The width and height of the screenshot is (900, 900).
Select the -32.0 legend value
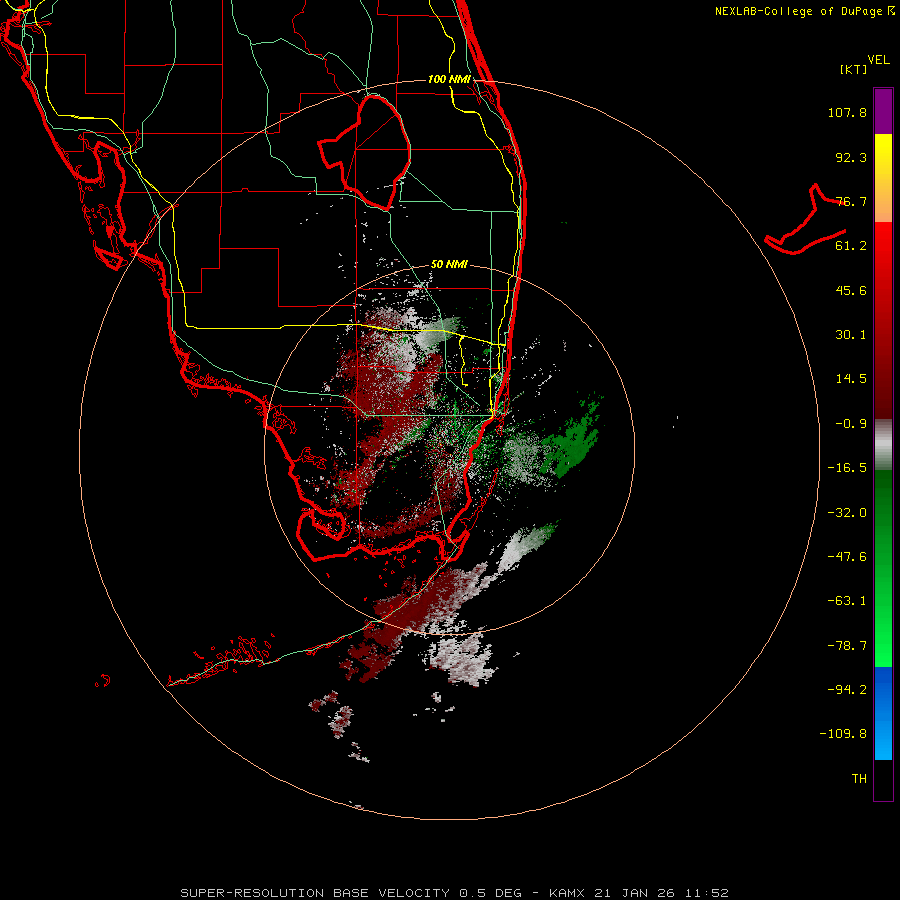pos(847,513)
